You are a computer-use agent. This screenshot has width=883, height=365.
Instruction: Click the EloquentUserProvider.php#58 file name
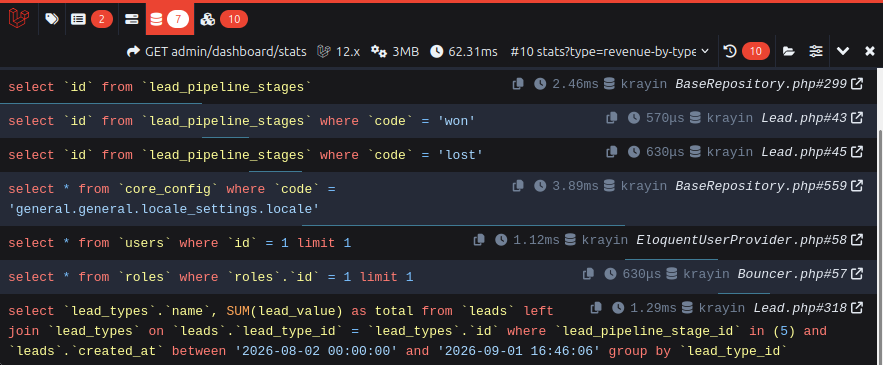point(742,241)
